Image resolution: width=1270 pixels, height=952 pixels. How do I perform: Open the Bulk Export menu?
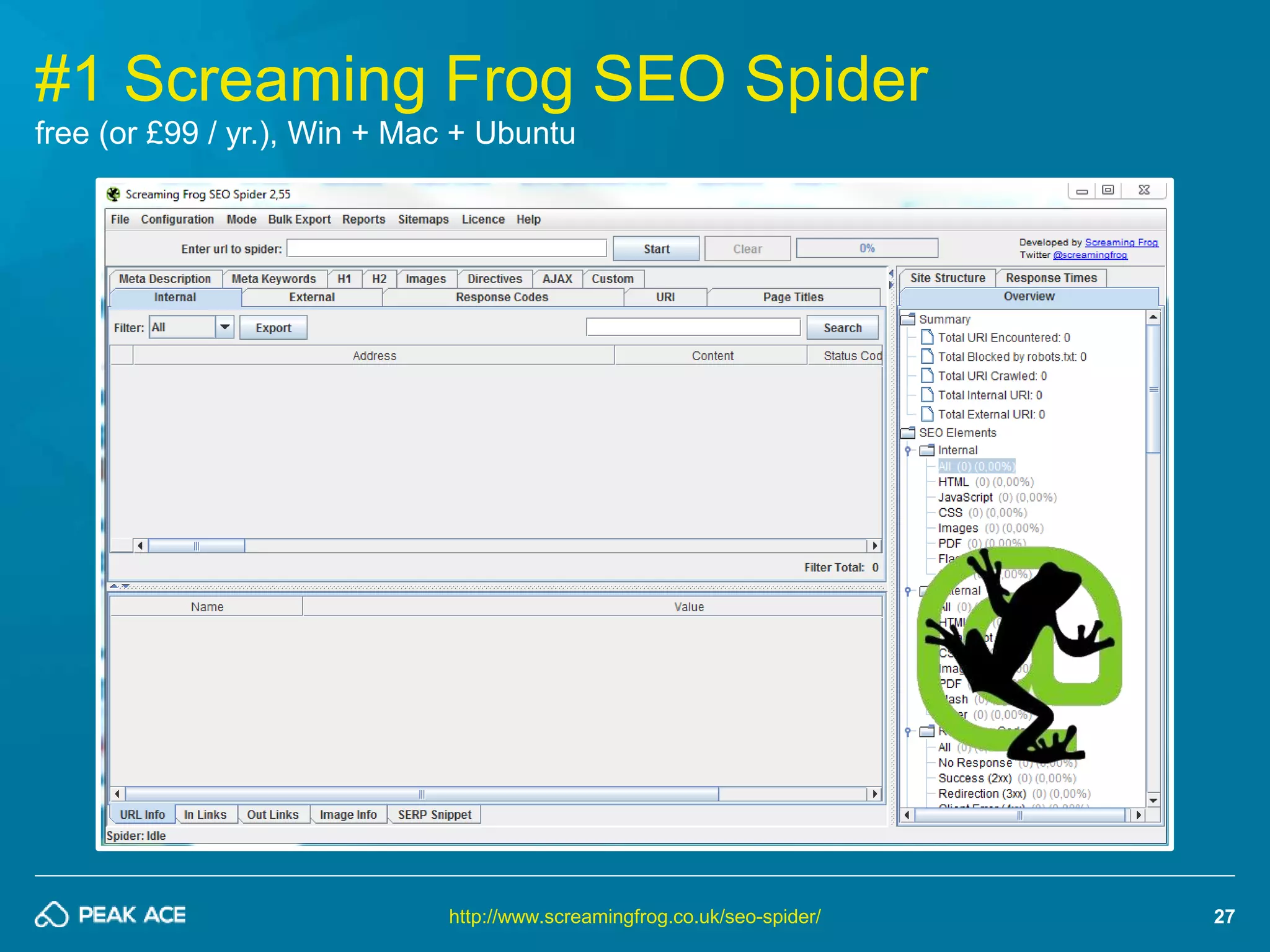(300, 219)
